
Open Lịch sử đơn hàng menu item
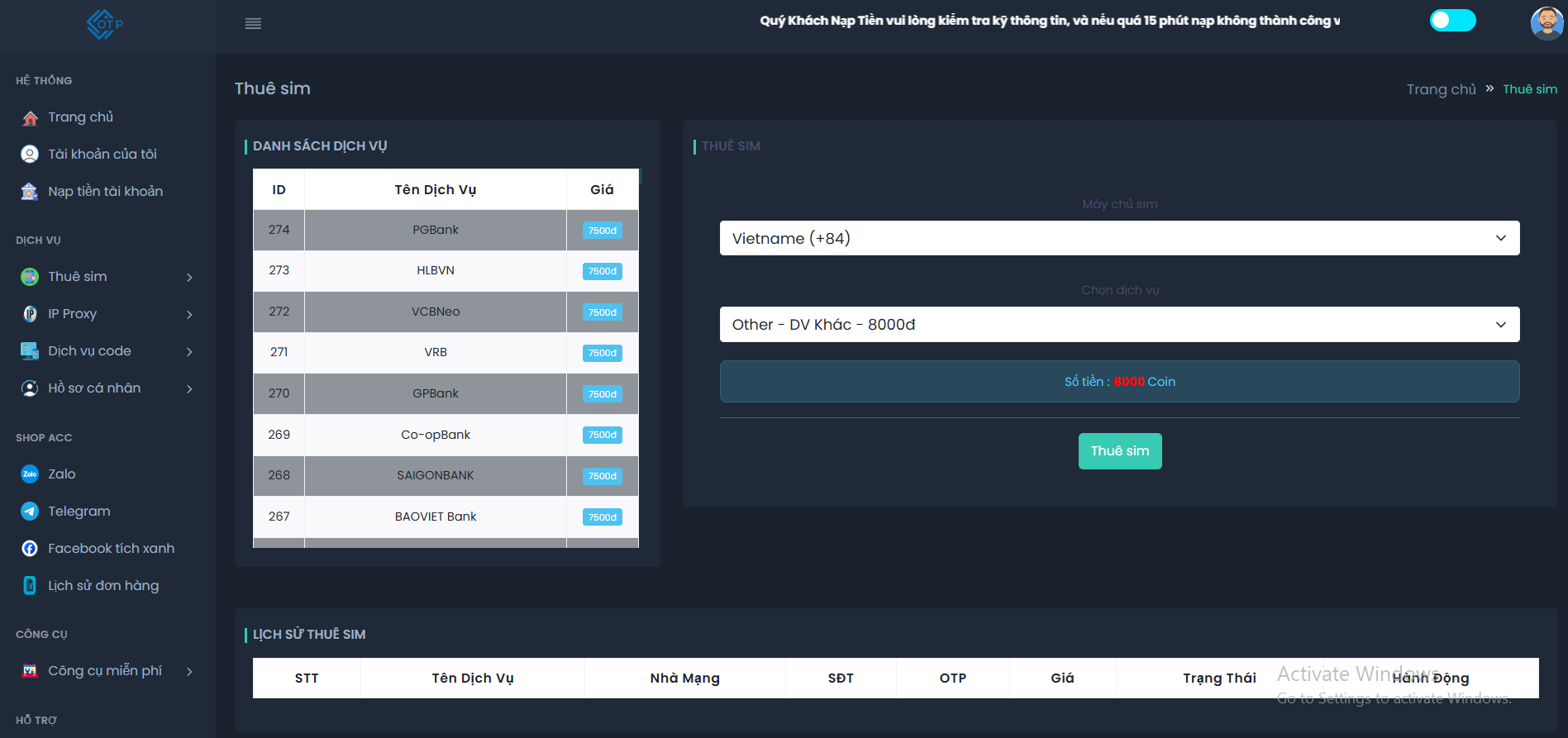point(103,586)
